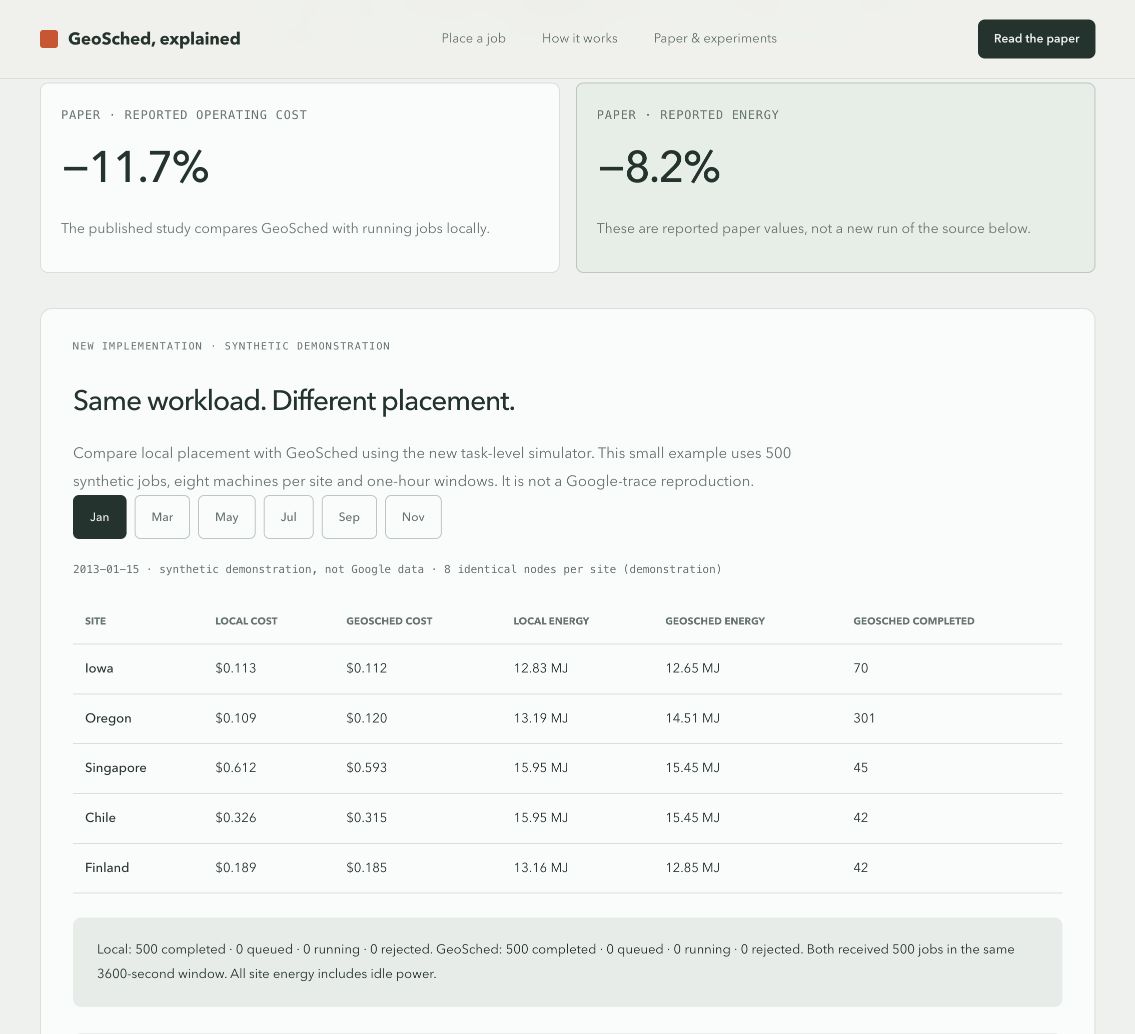Click the Local: 500 completed summary note
The width and height of the screenshot is (1135, 1034).
point(568,962)
